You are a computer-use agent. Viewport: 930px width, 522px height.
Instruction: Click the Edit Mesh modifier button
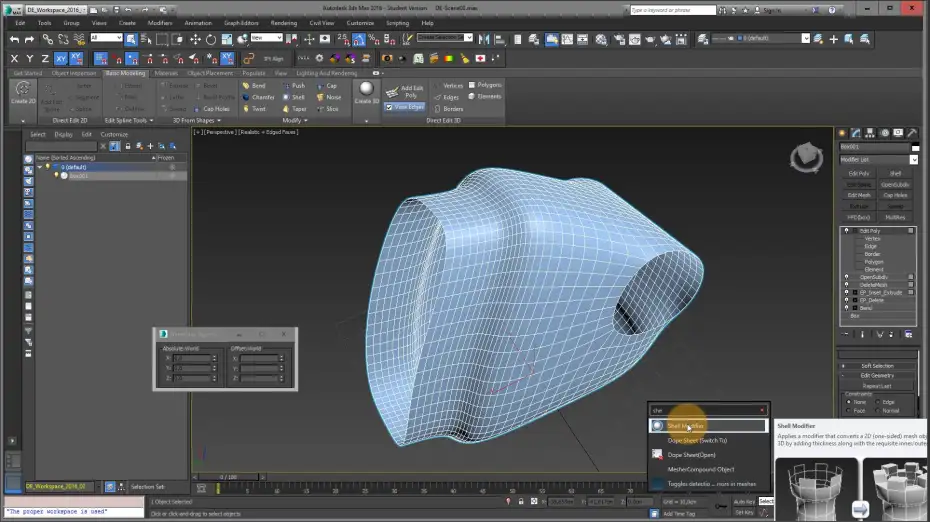[859, 195]
